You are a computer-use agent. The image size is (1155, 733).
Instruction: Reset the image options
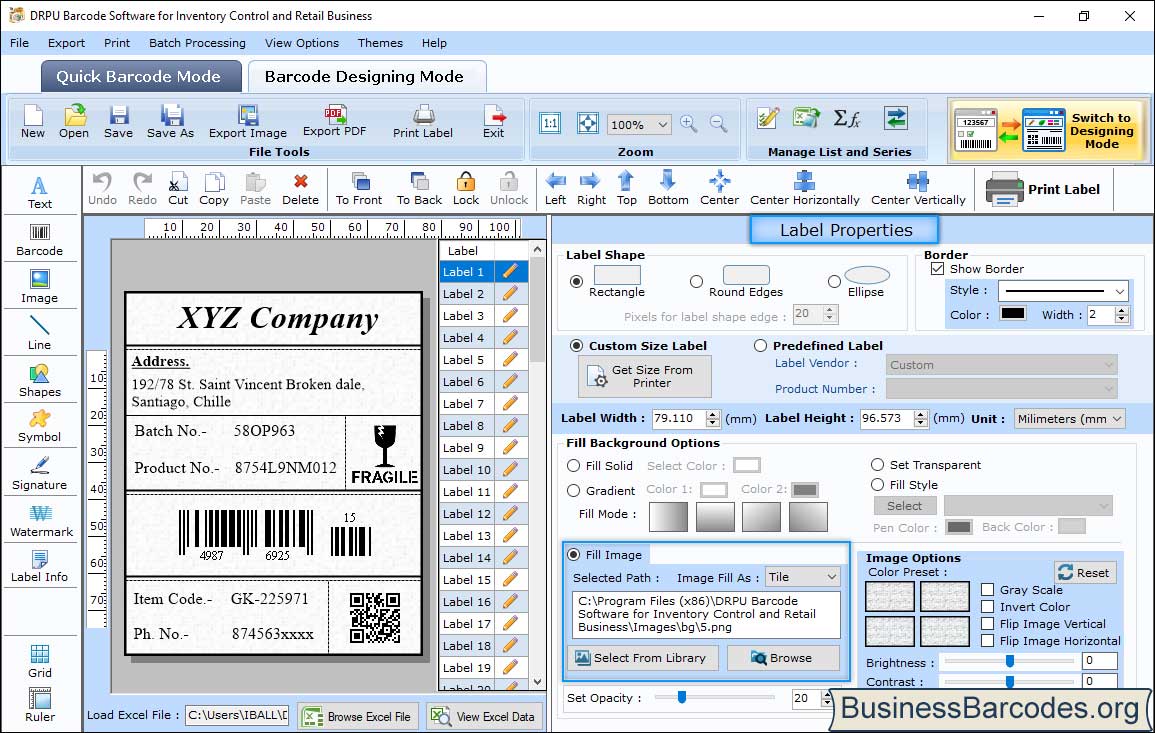1084,572
